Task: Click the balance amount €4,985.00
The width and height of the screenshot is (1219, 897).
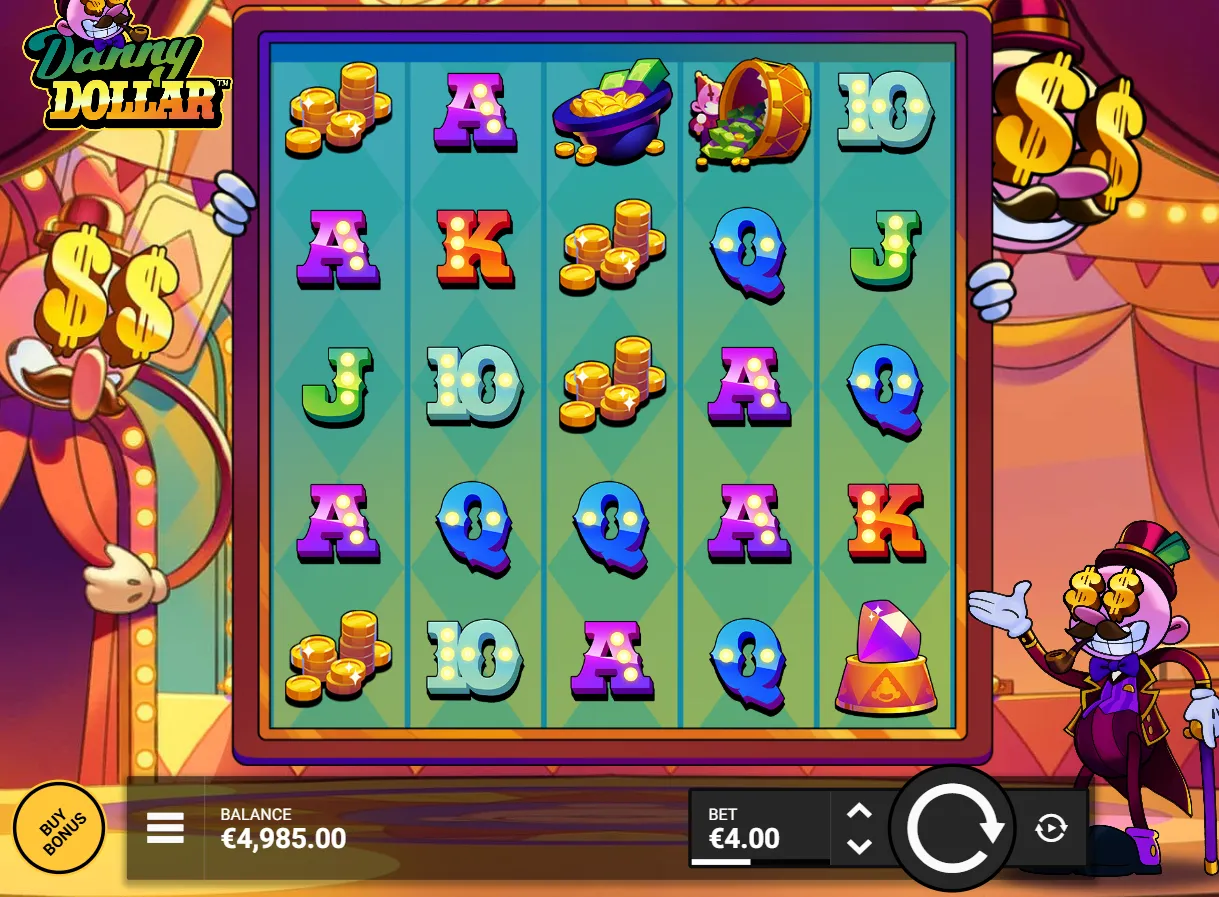Action: click(283, 838)
